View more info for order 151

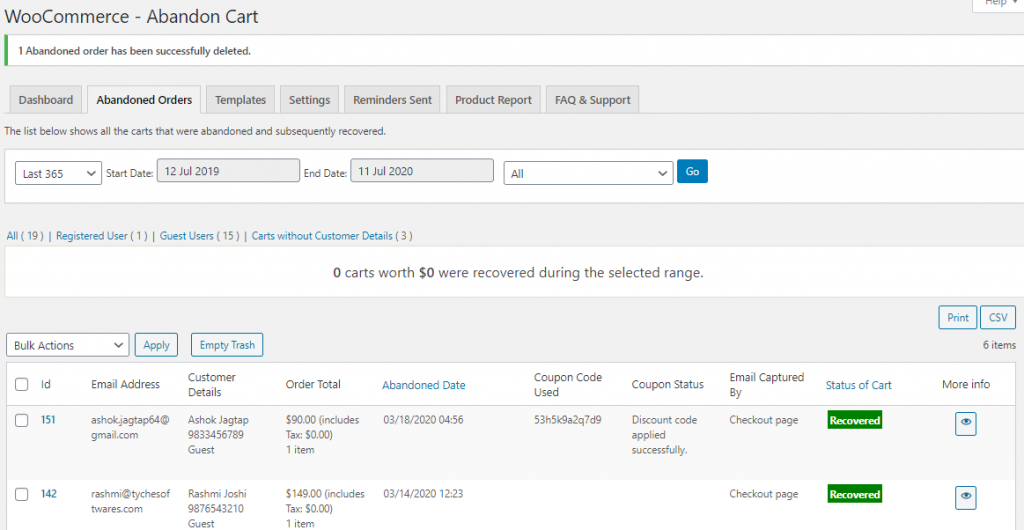pos(966,424)
